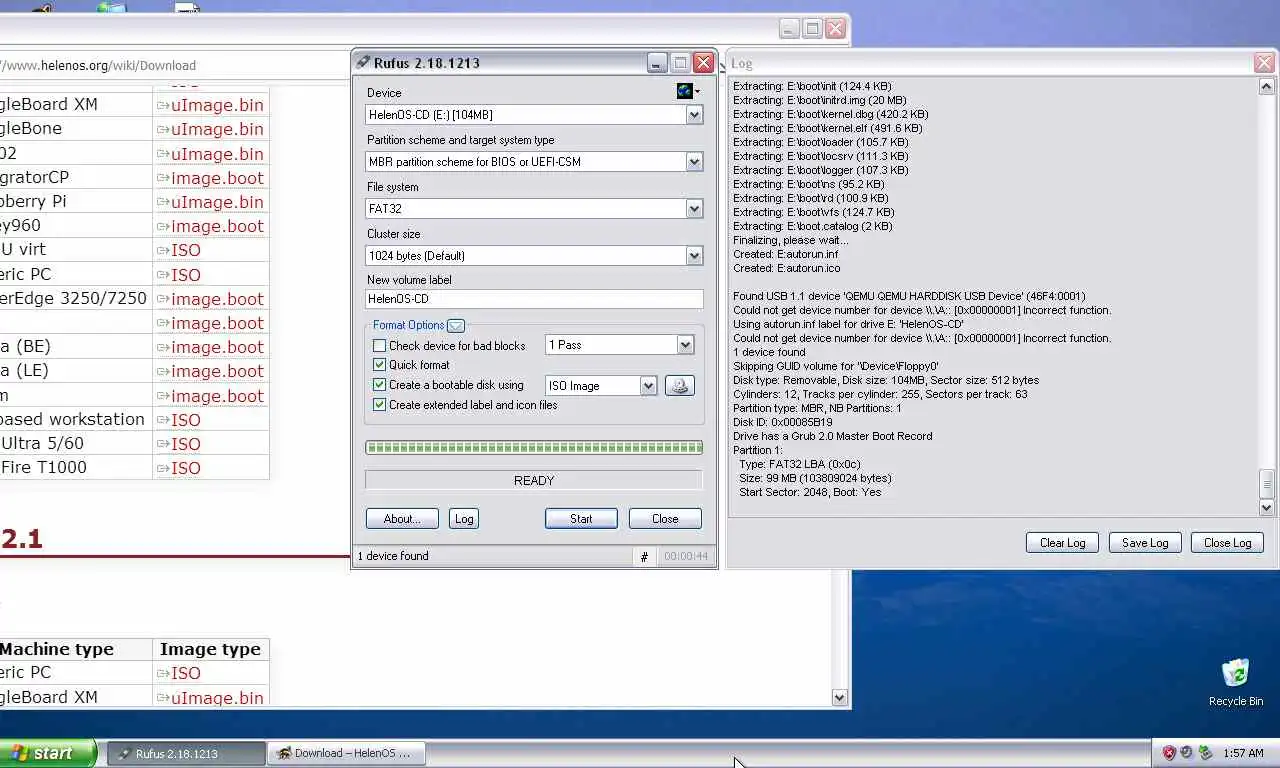Click the 'Finalizing, please wait...' log line
This screenshot has height=768, width=1280.
coord(790,240)
